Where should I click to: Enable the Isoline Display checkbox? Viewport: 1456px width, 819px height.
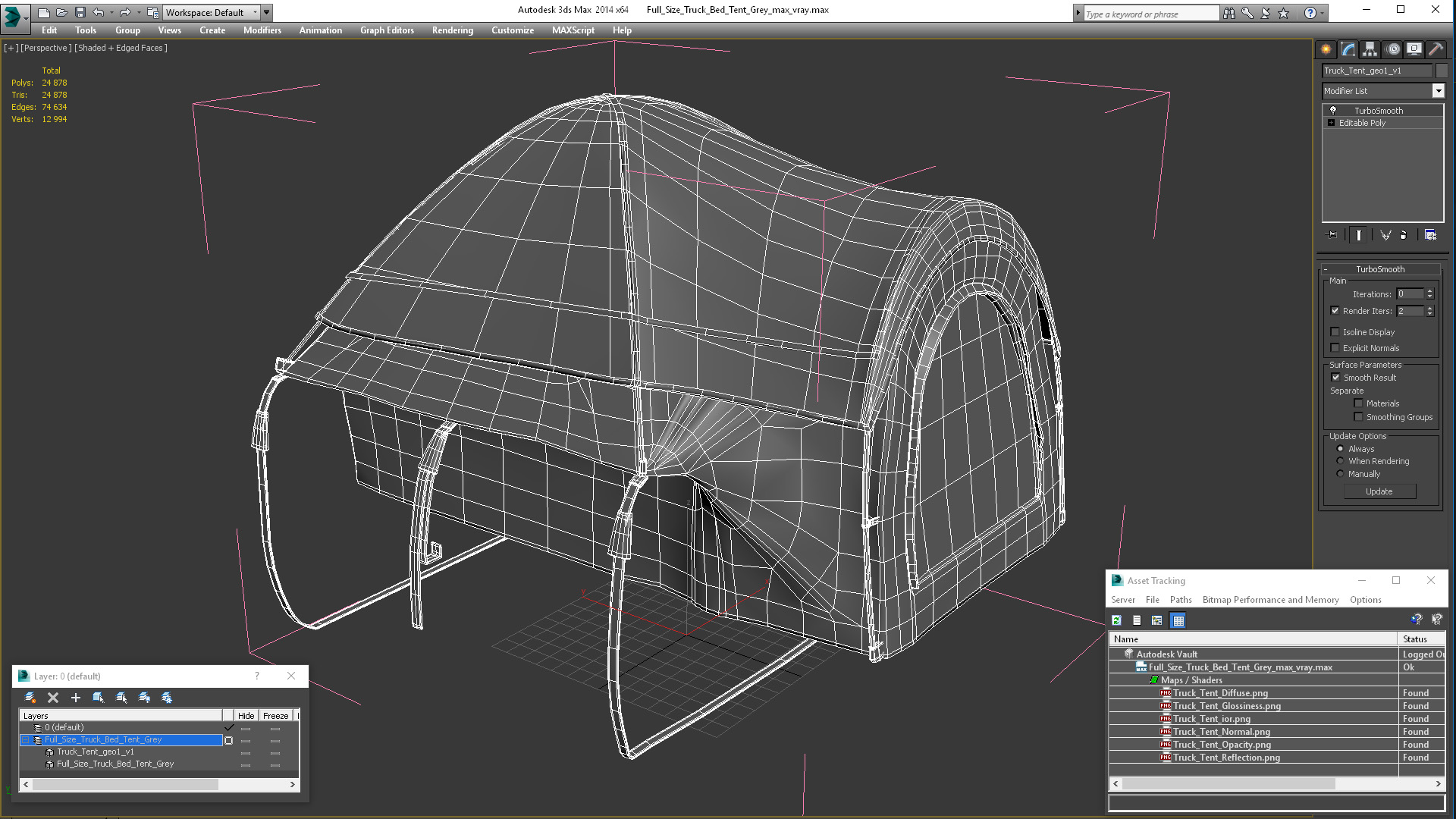pyautogui.click(x=1335, y=332)
